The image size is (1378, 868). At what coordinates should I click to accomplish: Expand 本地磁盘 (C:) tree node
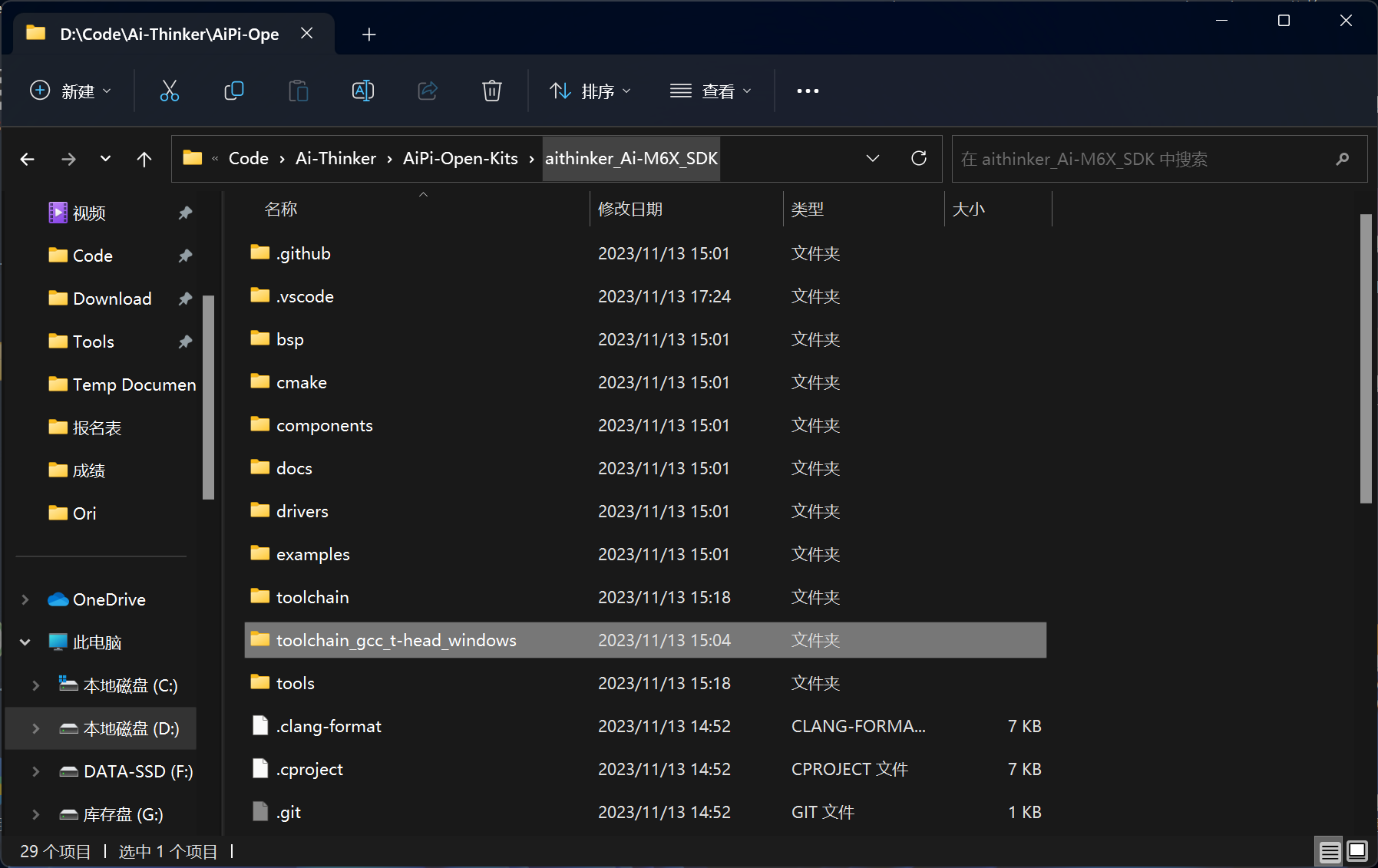click(36, 685)
